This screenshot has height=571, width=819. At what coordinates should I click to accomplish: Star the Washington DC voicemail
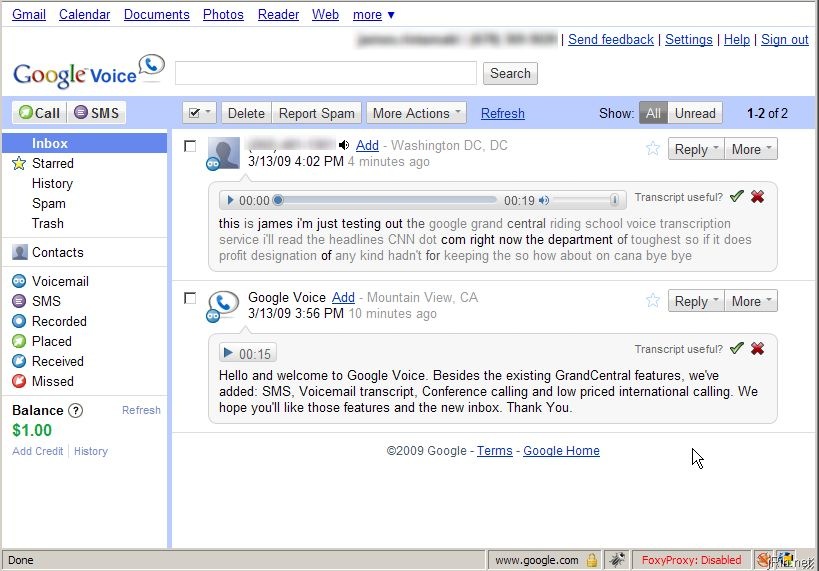(653, 148)
